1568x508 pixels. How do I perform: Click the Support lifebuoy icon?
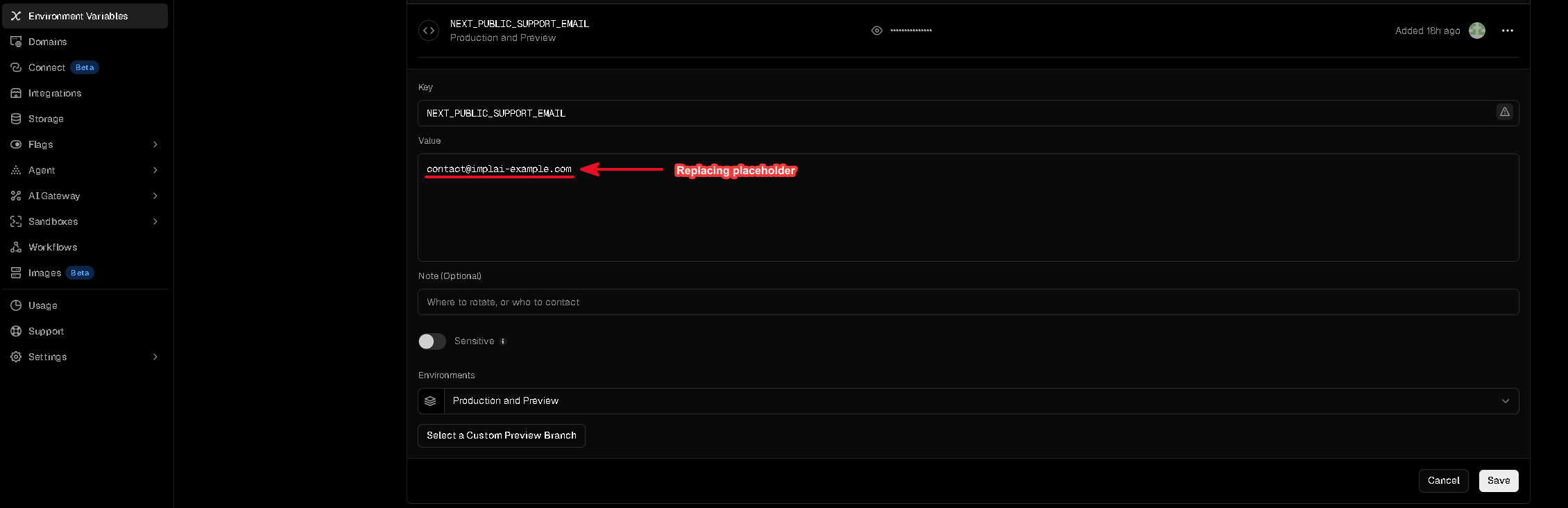(x=16, y=331)
